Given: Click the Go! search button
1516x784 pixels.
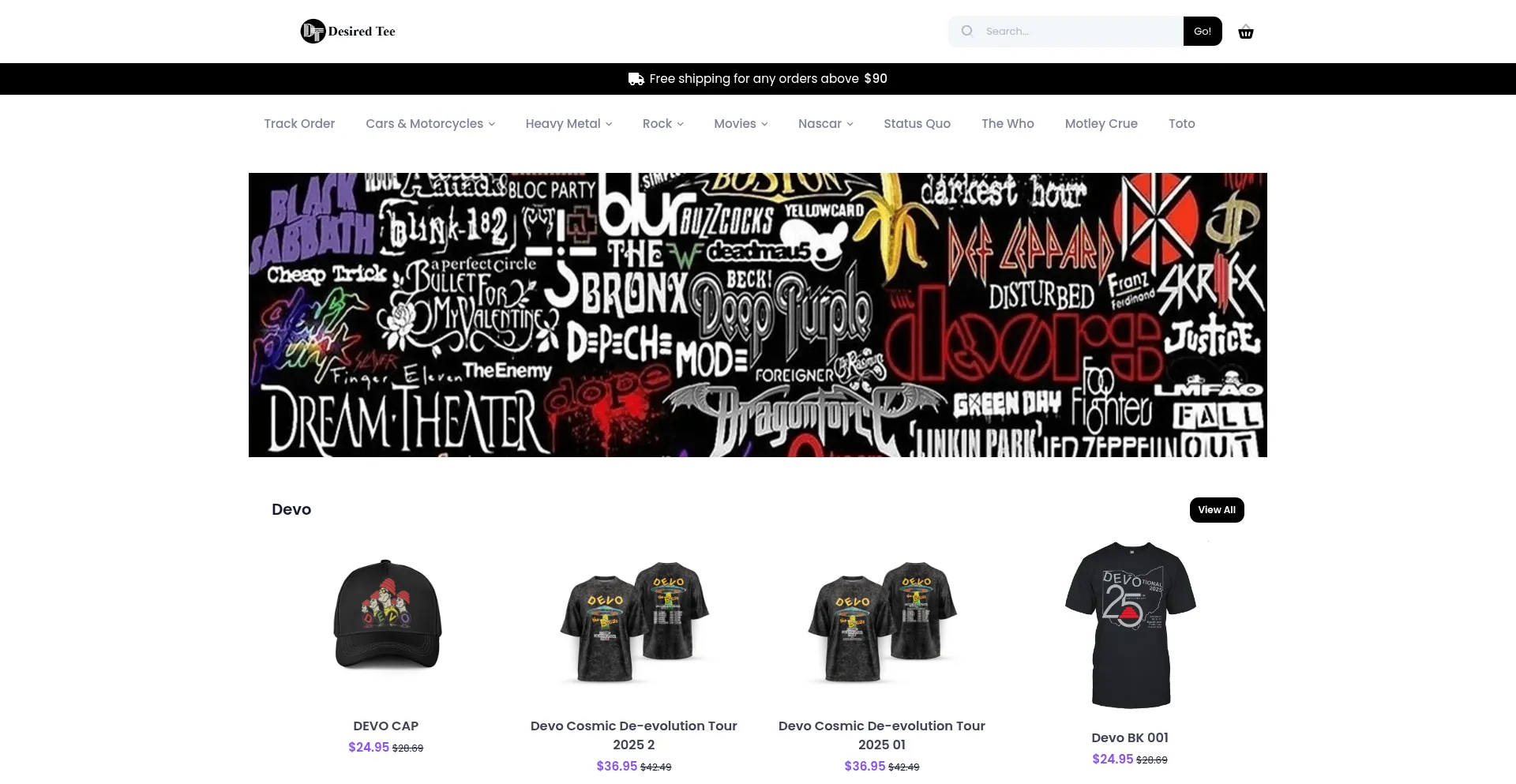Looking at the screenshot, I should pos(1203,32).
